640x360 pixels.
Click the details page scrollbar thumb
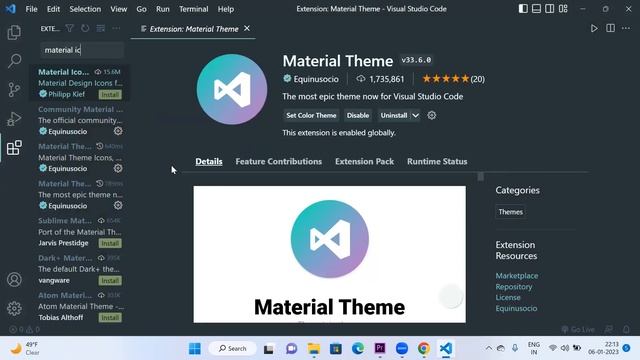[x=480, y=176]
